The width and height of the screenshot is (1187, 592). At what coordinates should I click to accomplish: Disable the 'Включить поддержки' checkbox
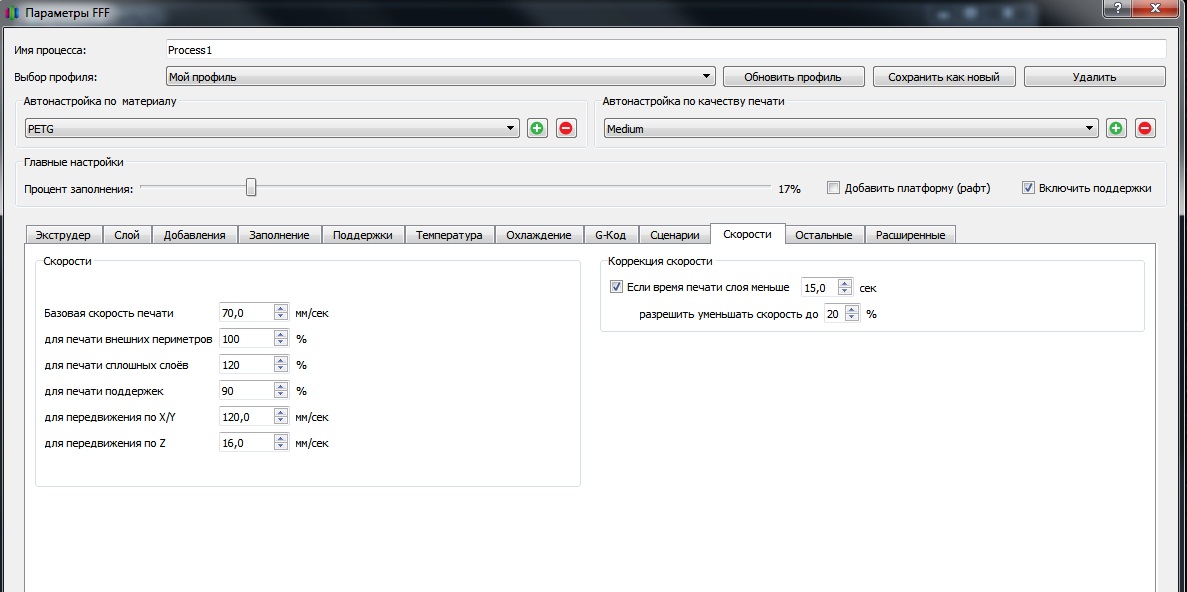click(x=1028, y=188)
